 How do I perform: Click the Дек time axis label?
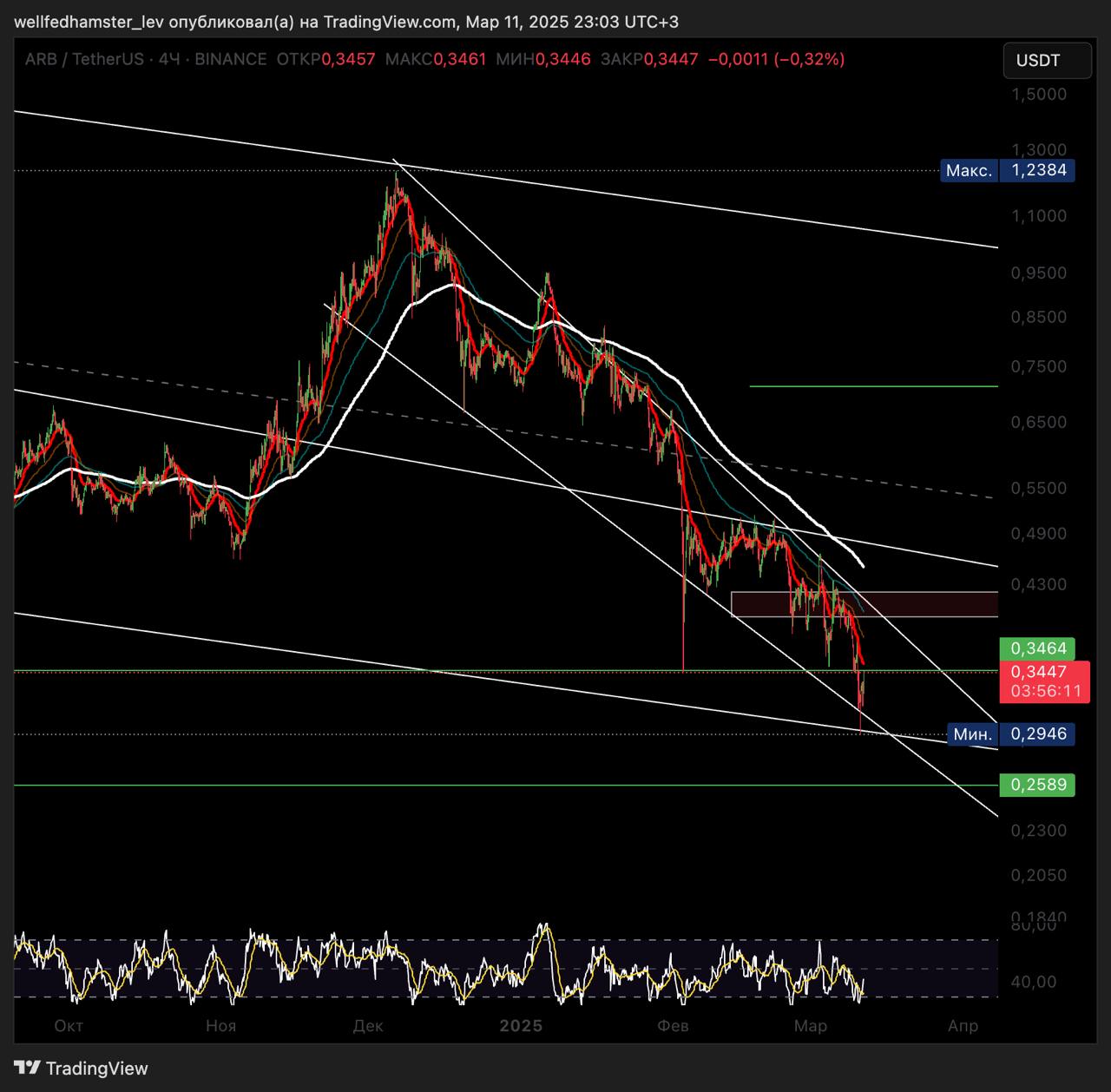[x=368, y=1026]
